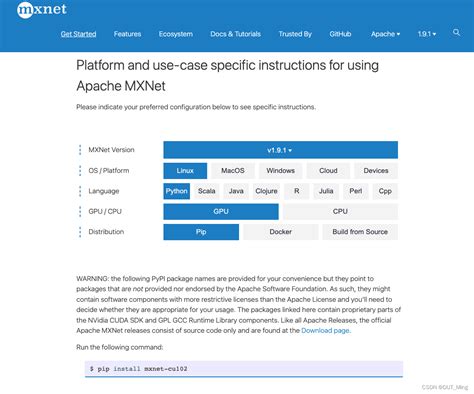
Task: Open Docs & Tutorials section
Action: [x=235, y=34]
